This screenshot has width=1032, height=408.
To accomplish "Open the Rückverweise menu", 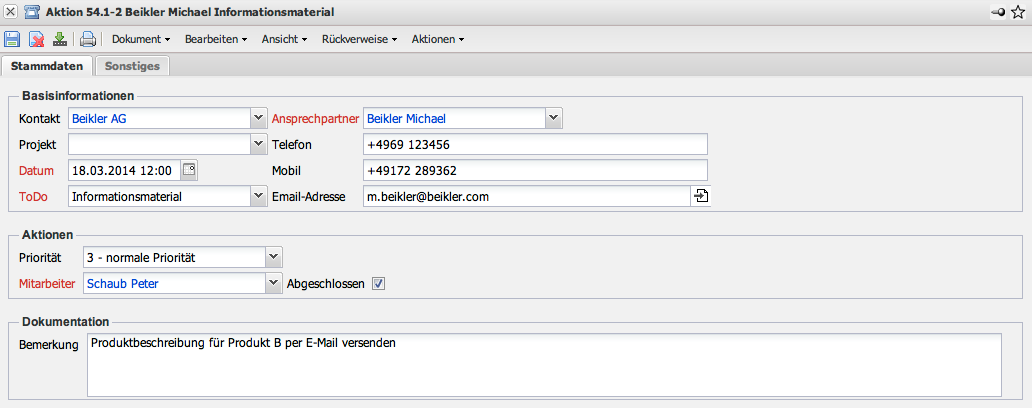I will pyautogui.click(x=359, y=39).
